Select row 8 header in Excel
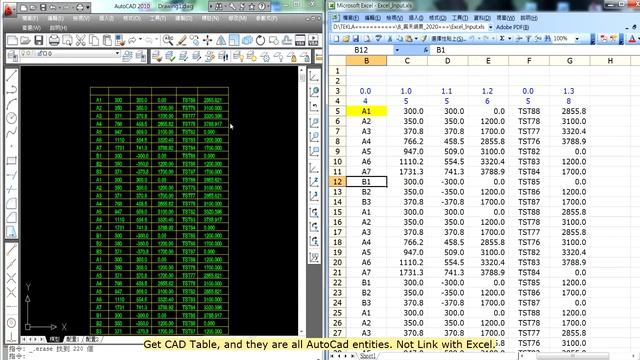 [x=337, y=141]
